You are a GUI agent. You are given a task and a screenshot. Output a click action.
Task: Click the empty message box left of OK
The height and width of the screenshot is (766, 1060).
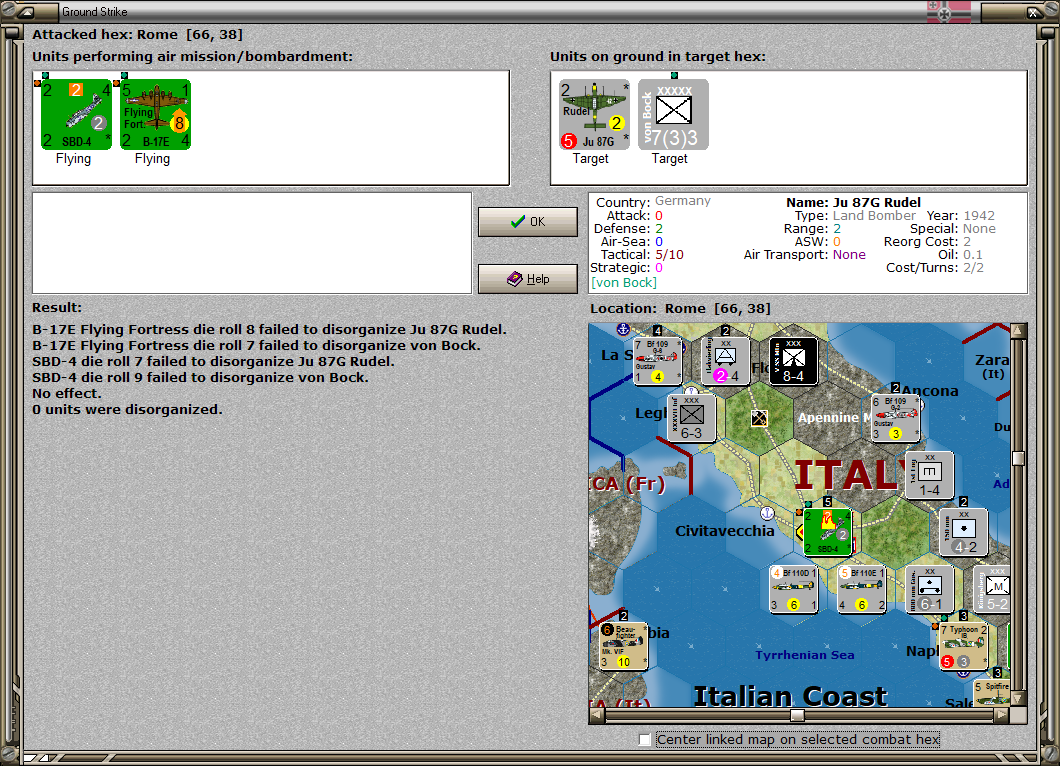tap(252, 243)
